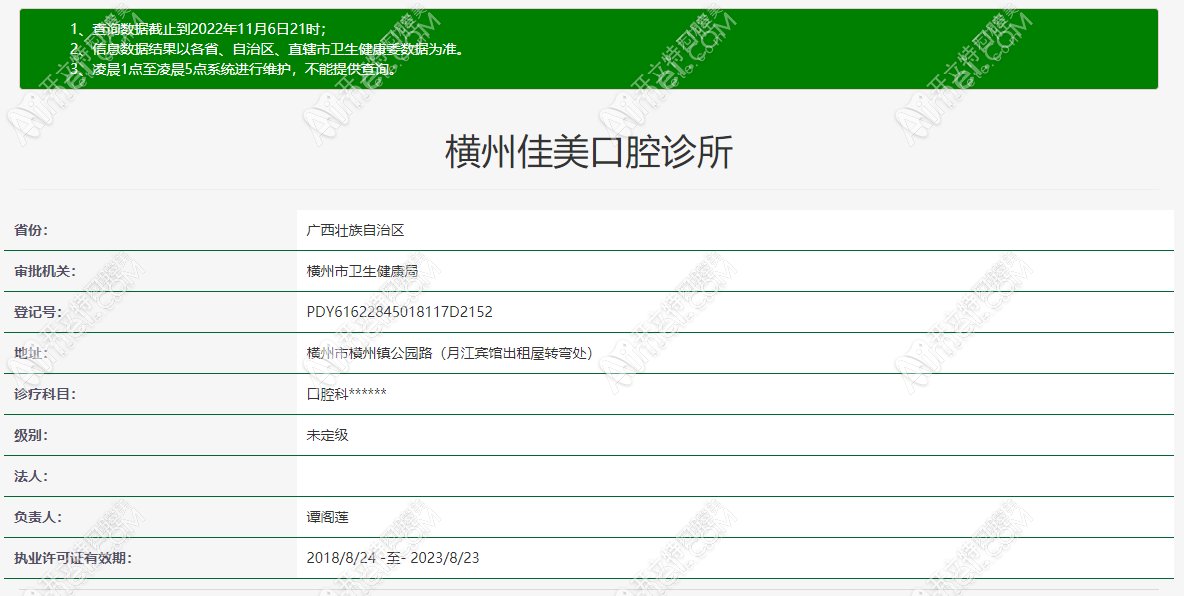Select the 负责人 label
Viewport: 1184px width, 596px height.
pos(38,517)
